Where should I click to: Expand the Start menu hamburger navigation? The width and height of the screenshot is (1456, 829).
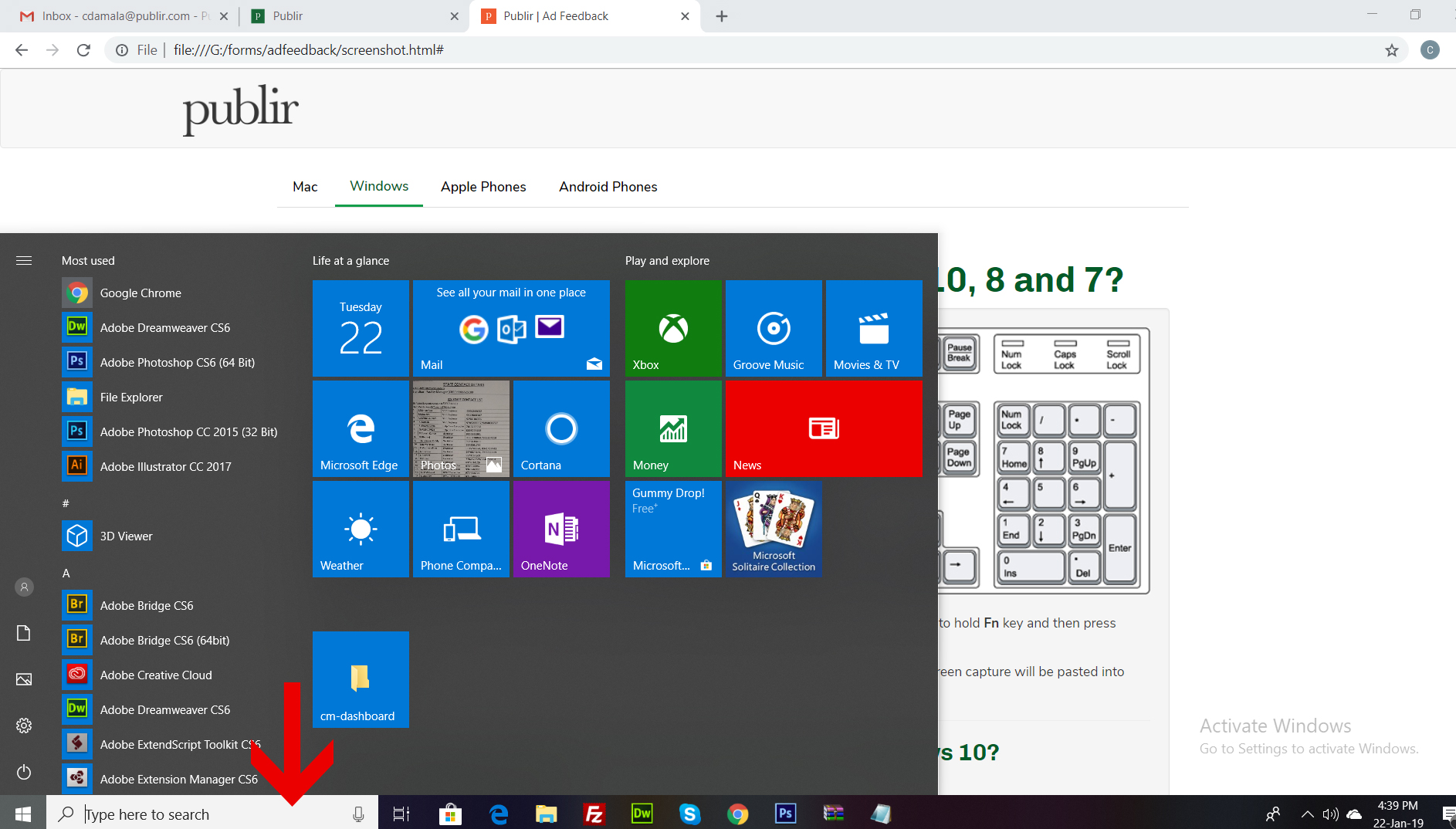point(24,261)
